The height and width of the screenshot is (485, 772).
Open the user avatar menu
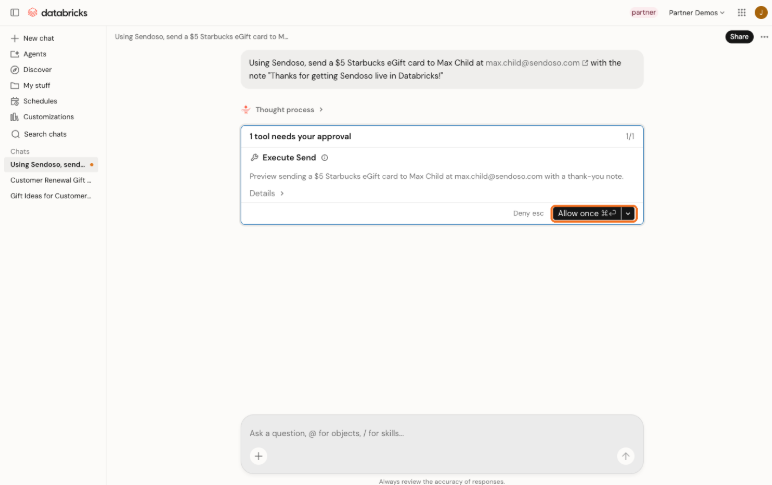761,12
